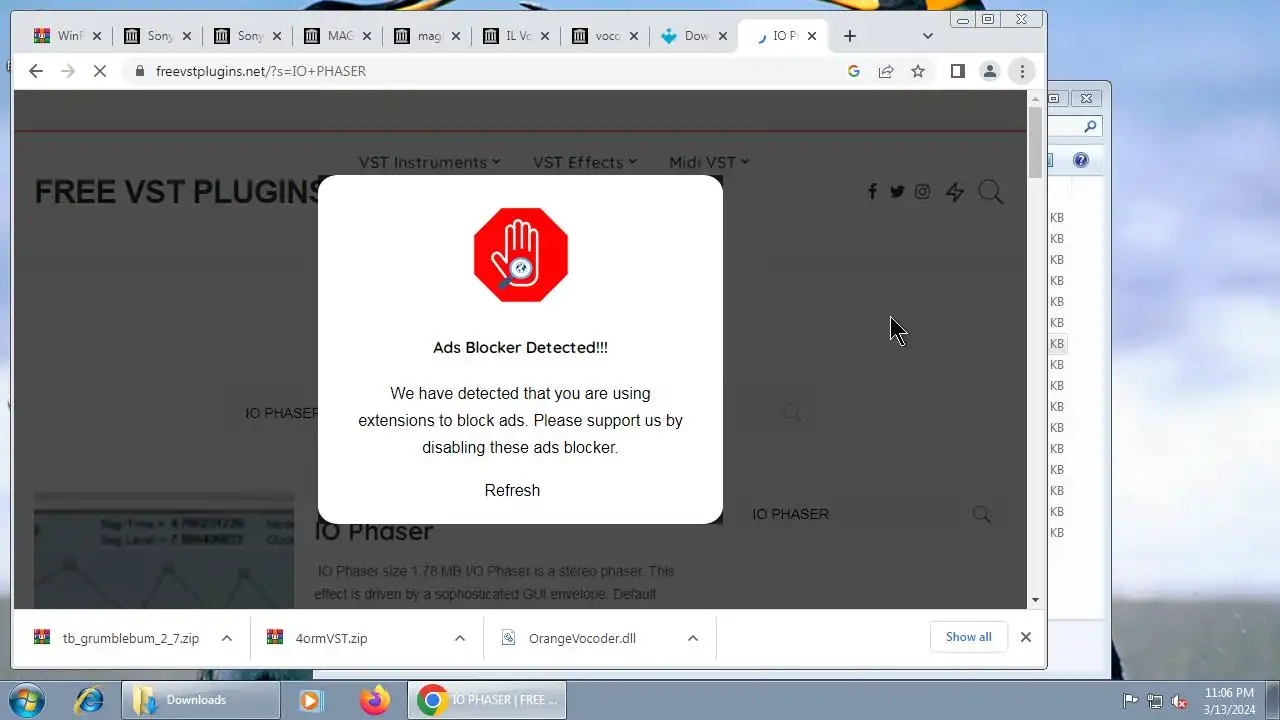This screenshot has width=1280, height=720.
Task: Go back to the previous page
Action: pos(36,71)
